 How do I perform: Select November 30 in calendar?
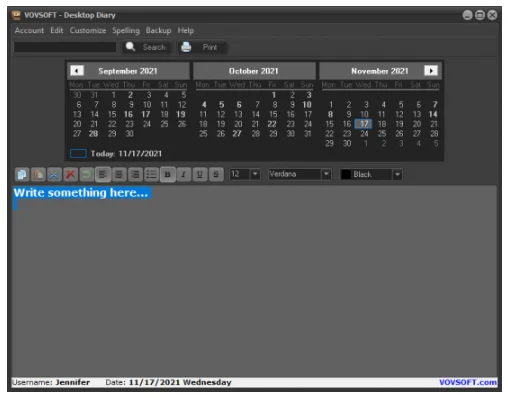[347, 143]
